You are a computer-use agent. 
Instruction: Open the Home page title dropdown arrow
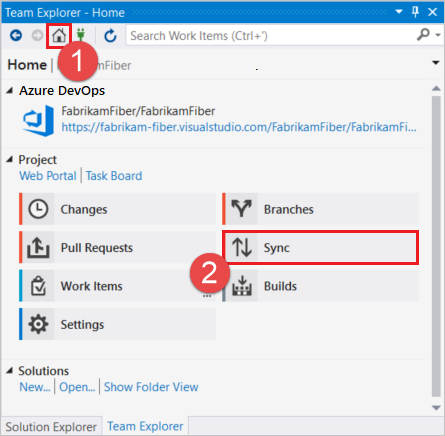(435, 63)
